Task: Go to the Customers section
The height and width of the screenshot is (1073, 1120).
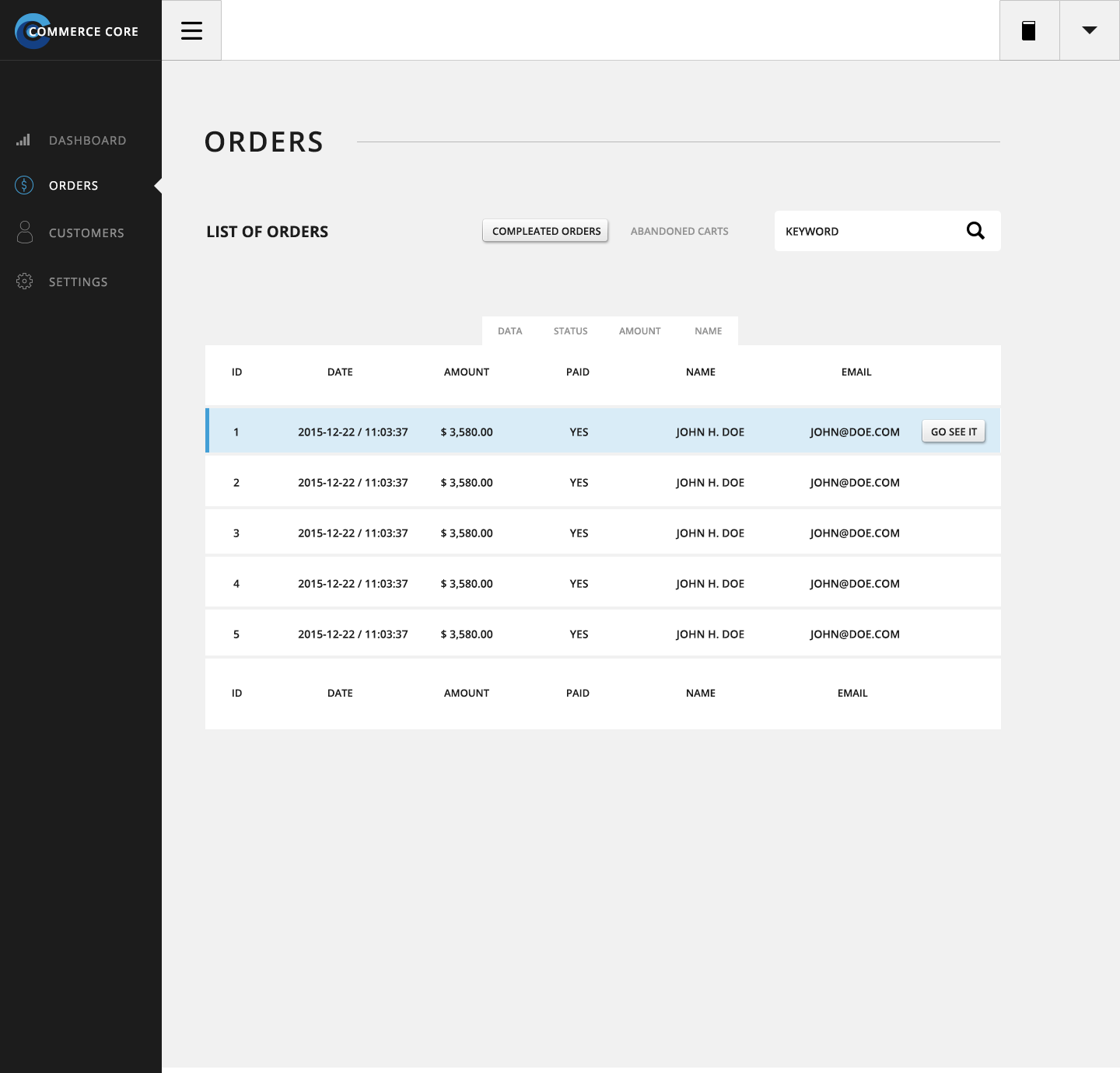Action: point(86,233)
